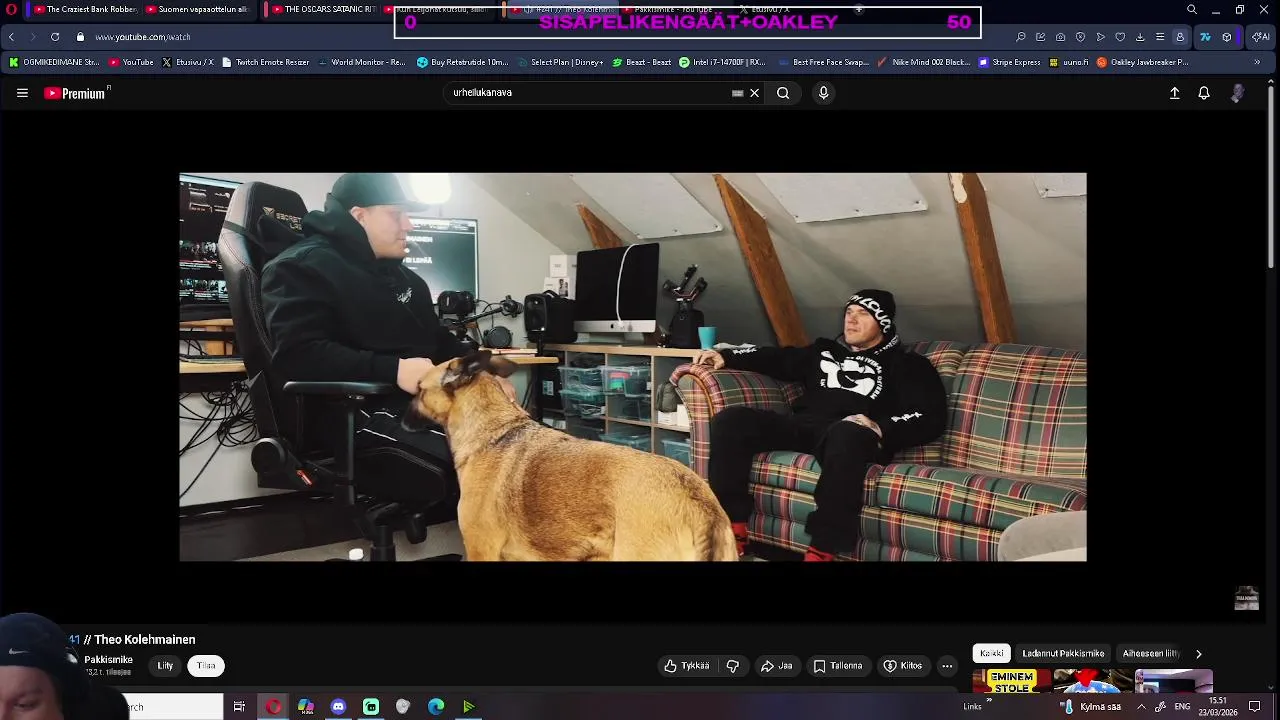Open Opera GX from the taskbar
This screenshot has width=1280, height=720.
[x=273, y=707]
